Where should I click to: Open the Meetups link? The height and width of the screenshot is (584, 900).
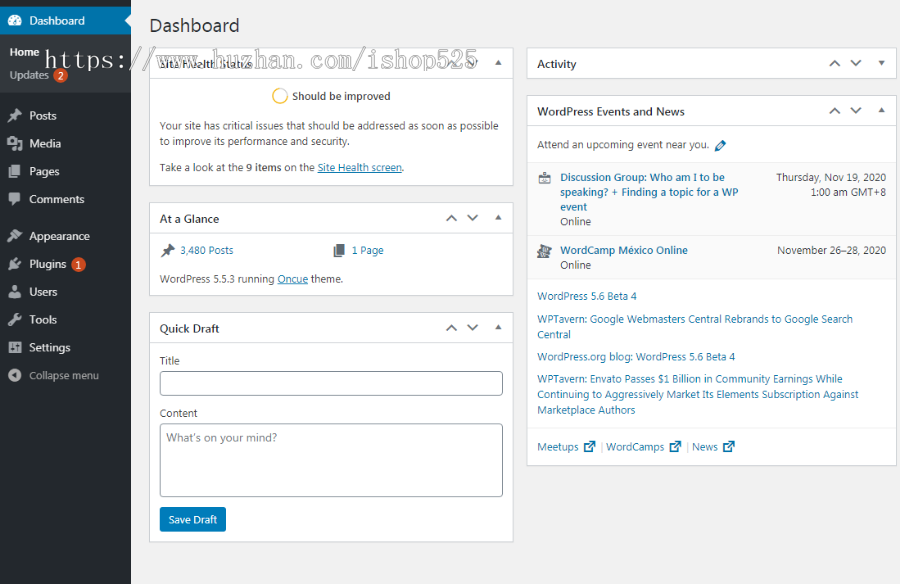(558, 447)
